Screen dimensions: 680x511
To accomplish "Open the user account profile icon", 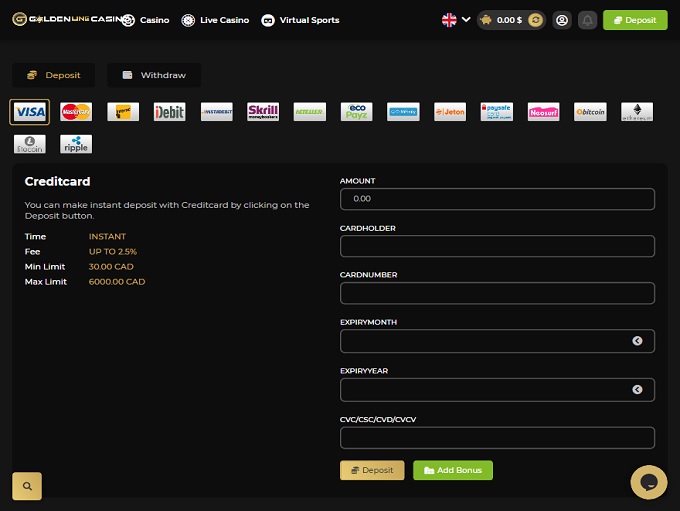I will click(562, 20).
